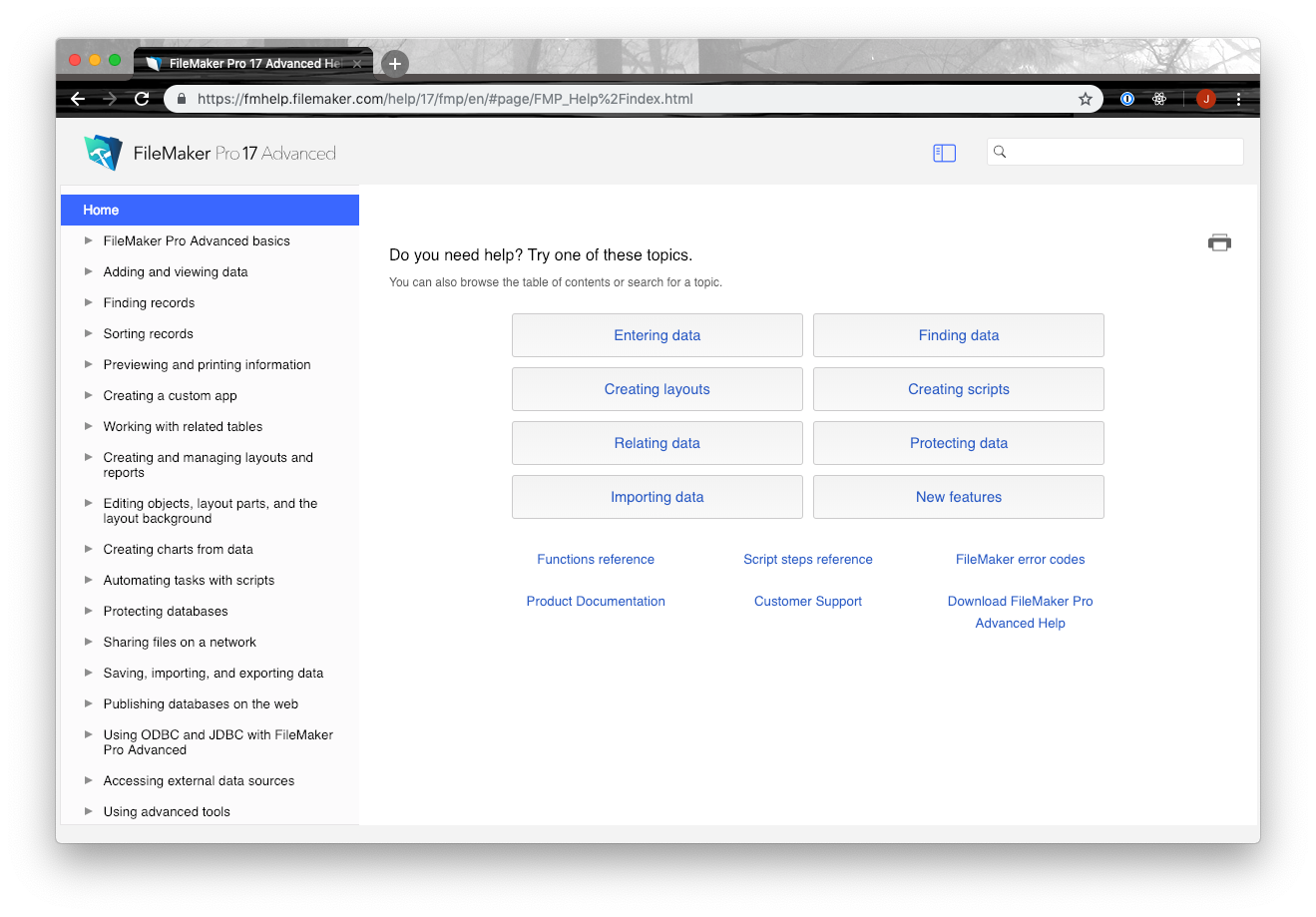This screenshot has height=917, width=1316.
Task: Click the Creating scripts button
Action: [959, 389]
